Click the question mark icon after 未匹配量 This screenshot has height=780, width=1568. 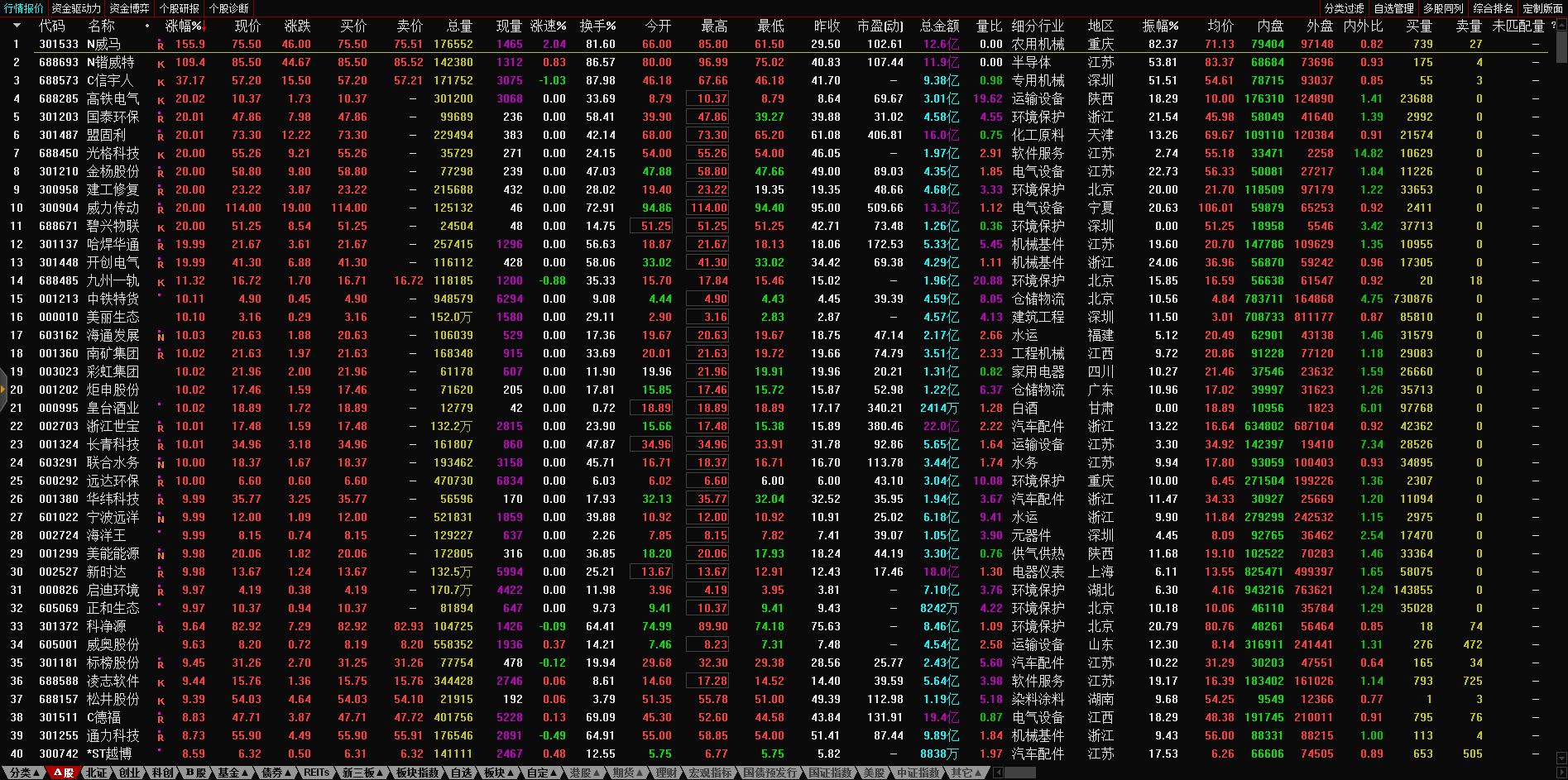point(1553,26)
